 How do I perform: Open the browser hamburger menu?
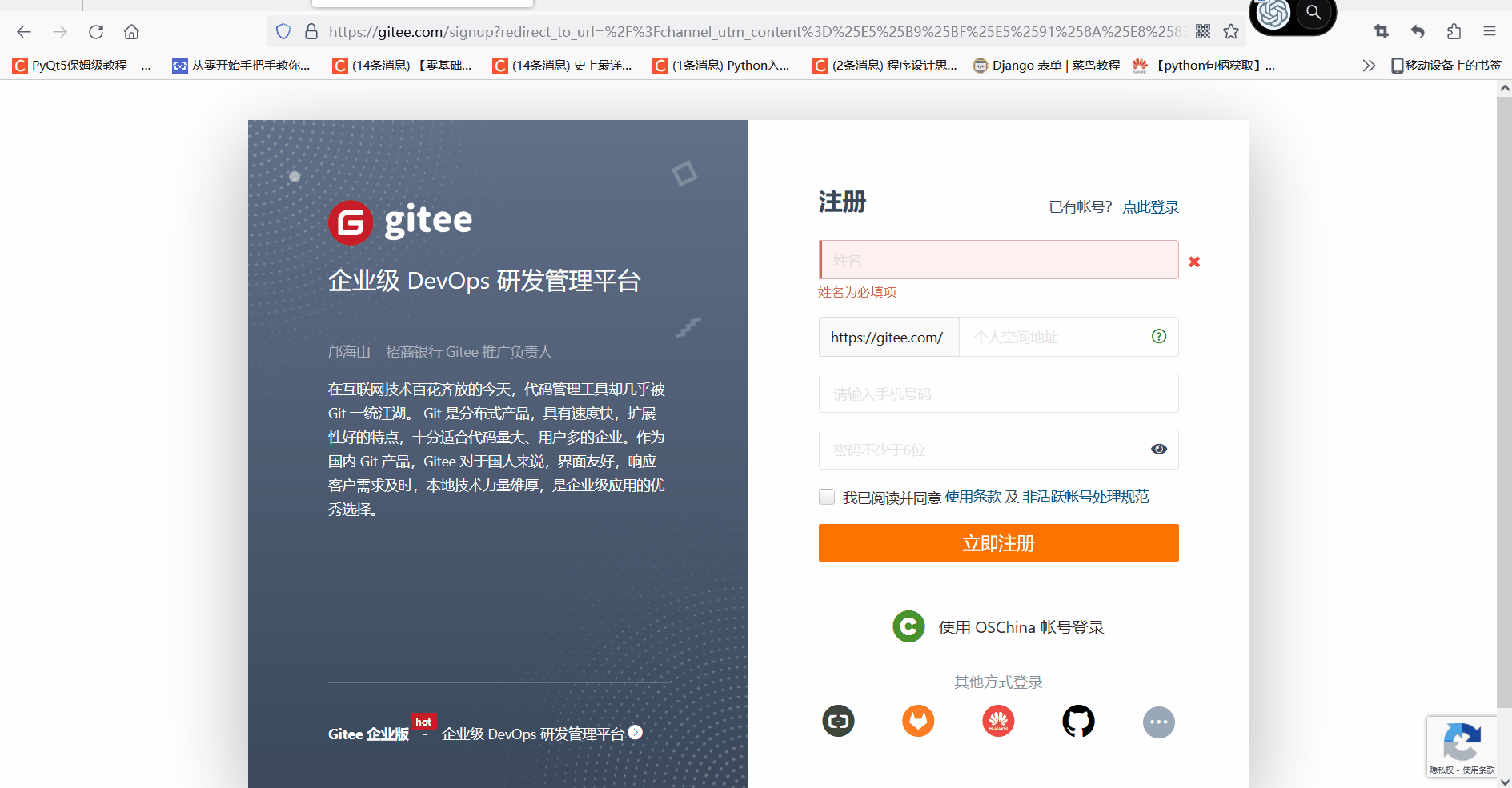point(1490,30)
